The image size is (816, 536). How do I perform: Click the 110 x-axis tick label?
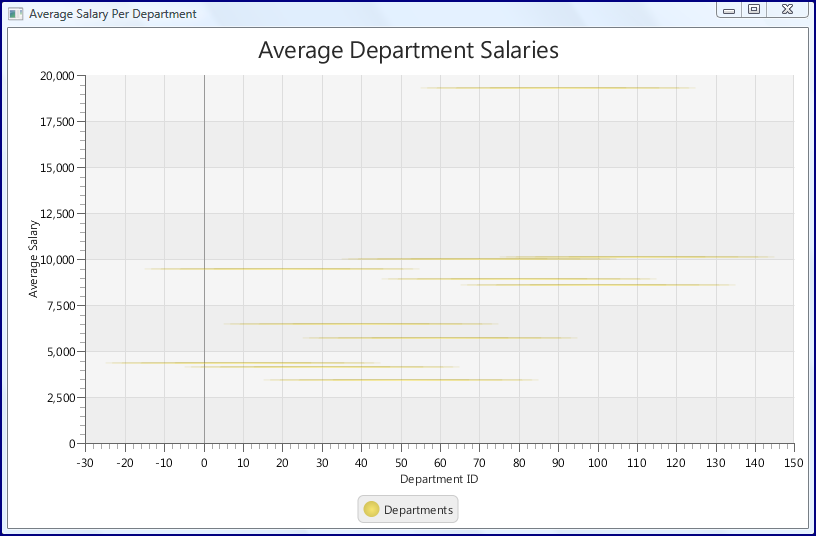[637, 463]
